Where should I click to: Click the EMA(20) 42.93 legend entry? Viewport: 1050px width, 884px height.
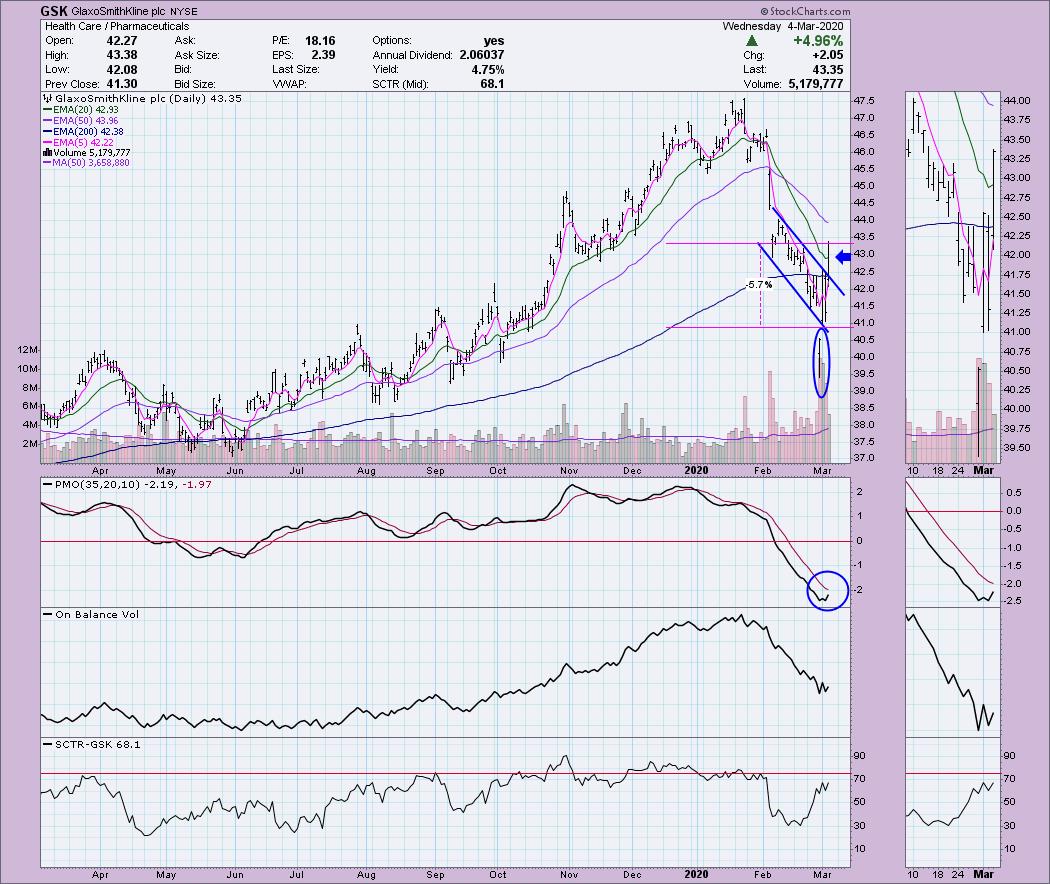81,110
